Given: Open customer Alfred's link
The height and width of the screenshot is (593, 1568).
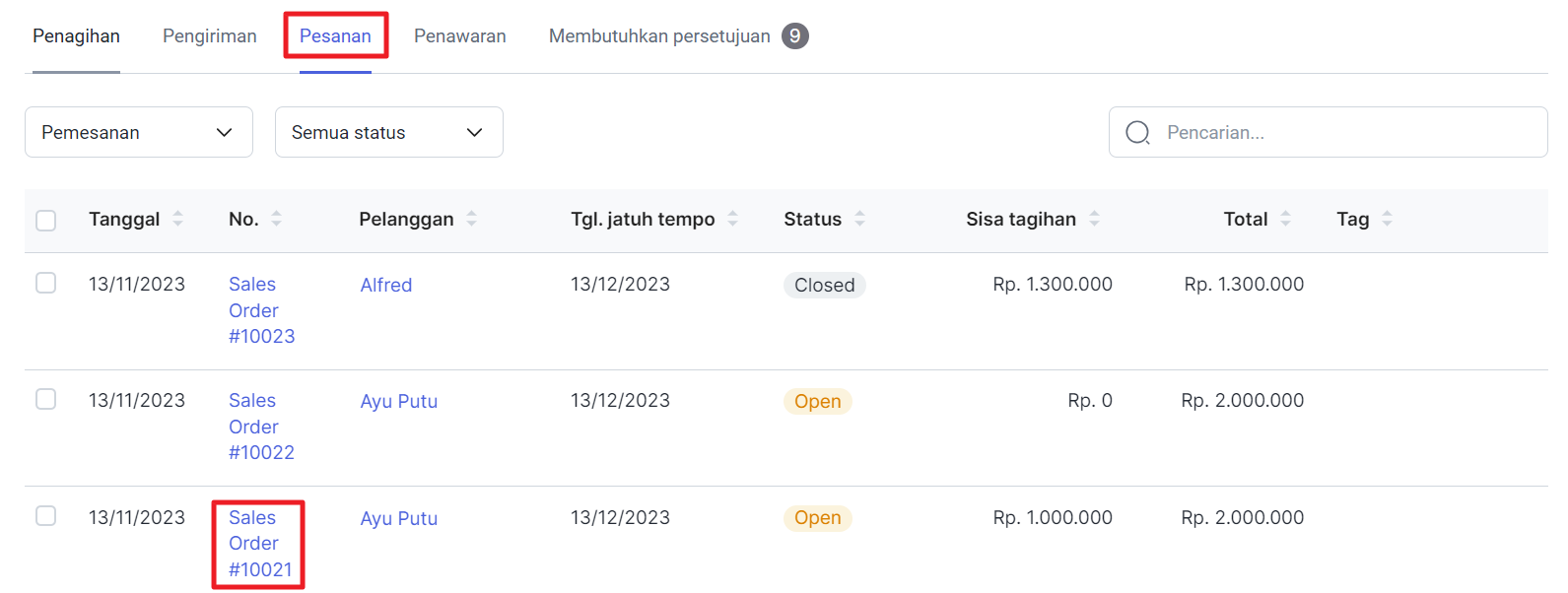Looking at the screenshot, I should tap(386, 286).
